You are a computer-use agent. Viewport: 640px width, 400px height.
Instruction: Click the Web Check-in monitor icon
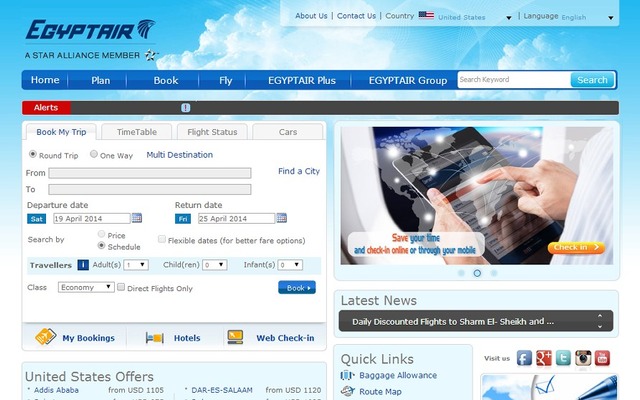click(235, 337)
